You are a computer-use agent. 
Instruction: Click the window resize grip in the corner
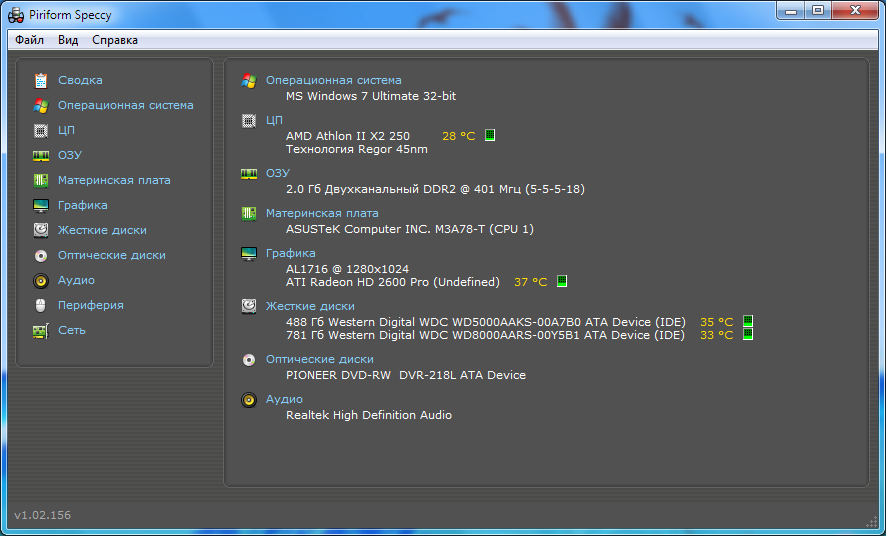point(871,522)
